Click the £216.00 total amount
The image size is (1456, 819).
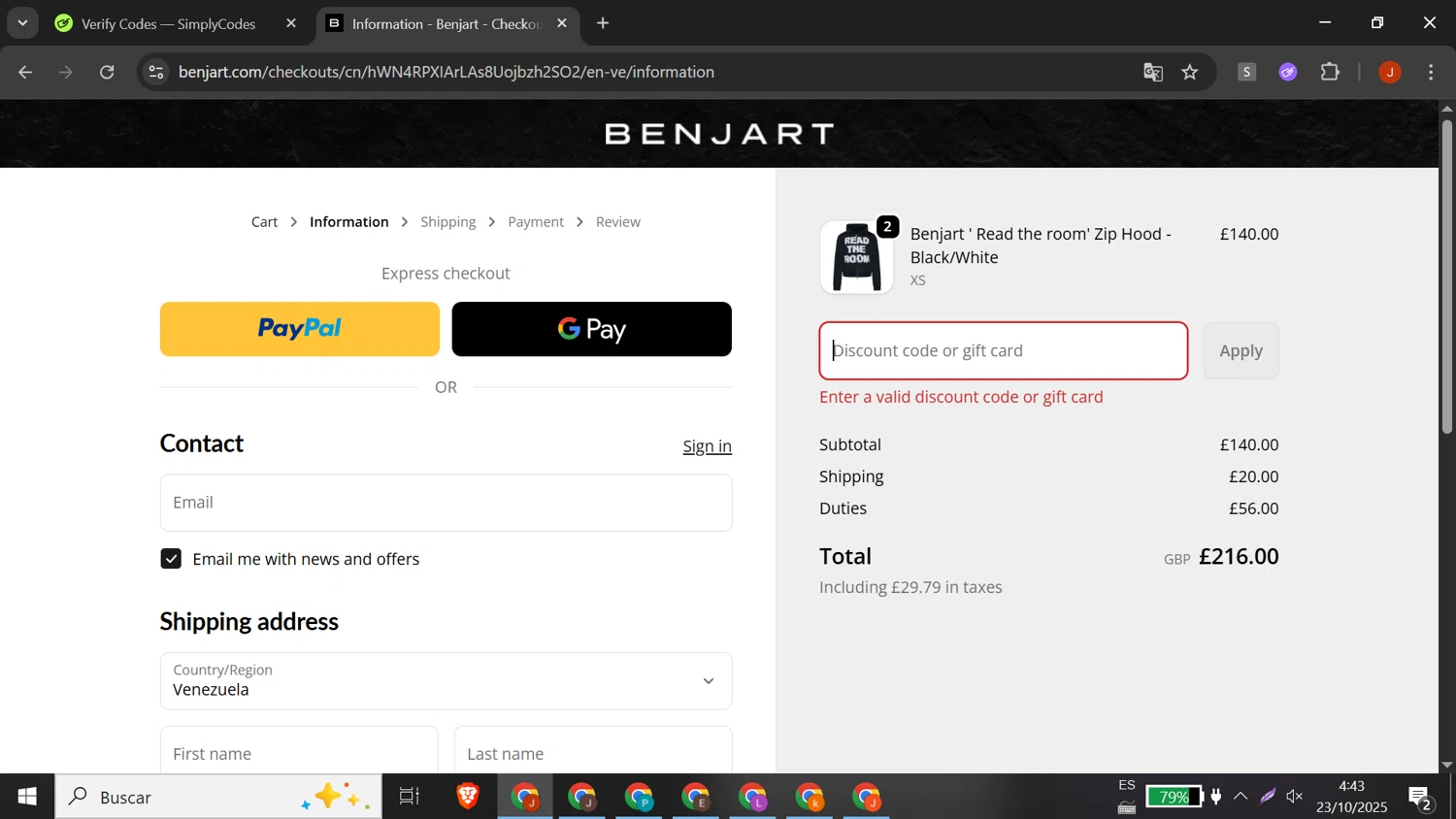[x=1239, y=556]
